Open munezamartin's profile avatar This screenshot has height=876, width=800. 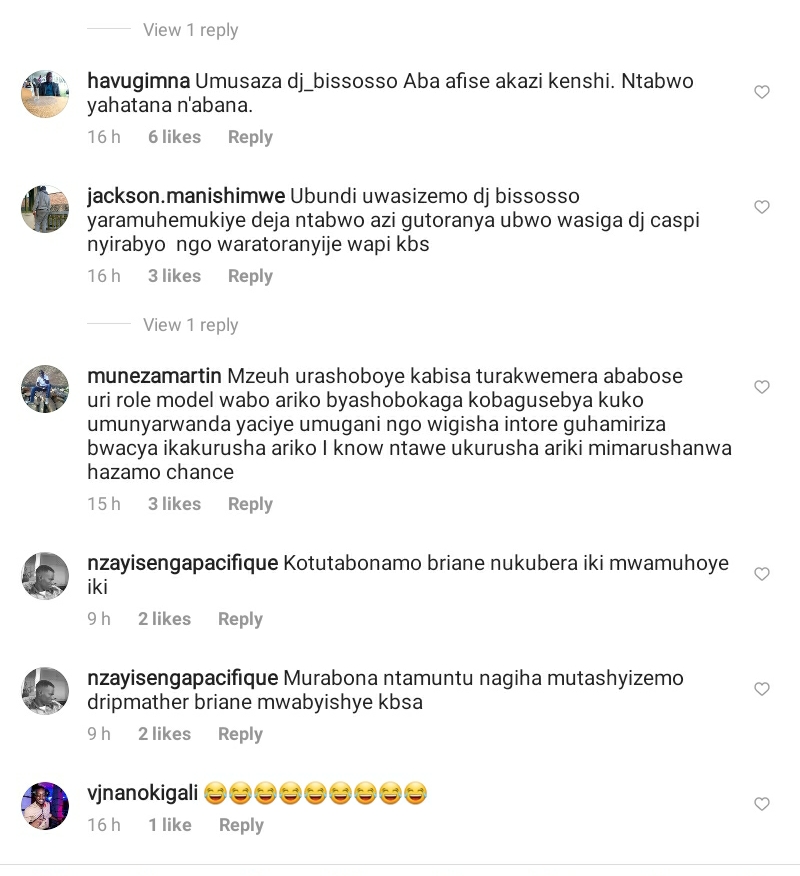coord(45,389)
